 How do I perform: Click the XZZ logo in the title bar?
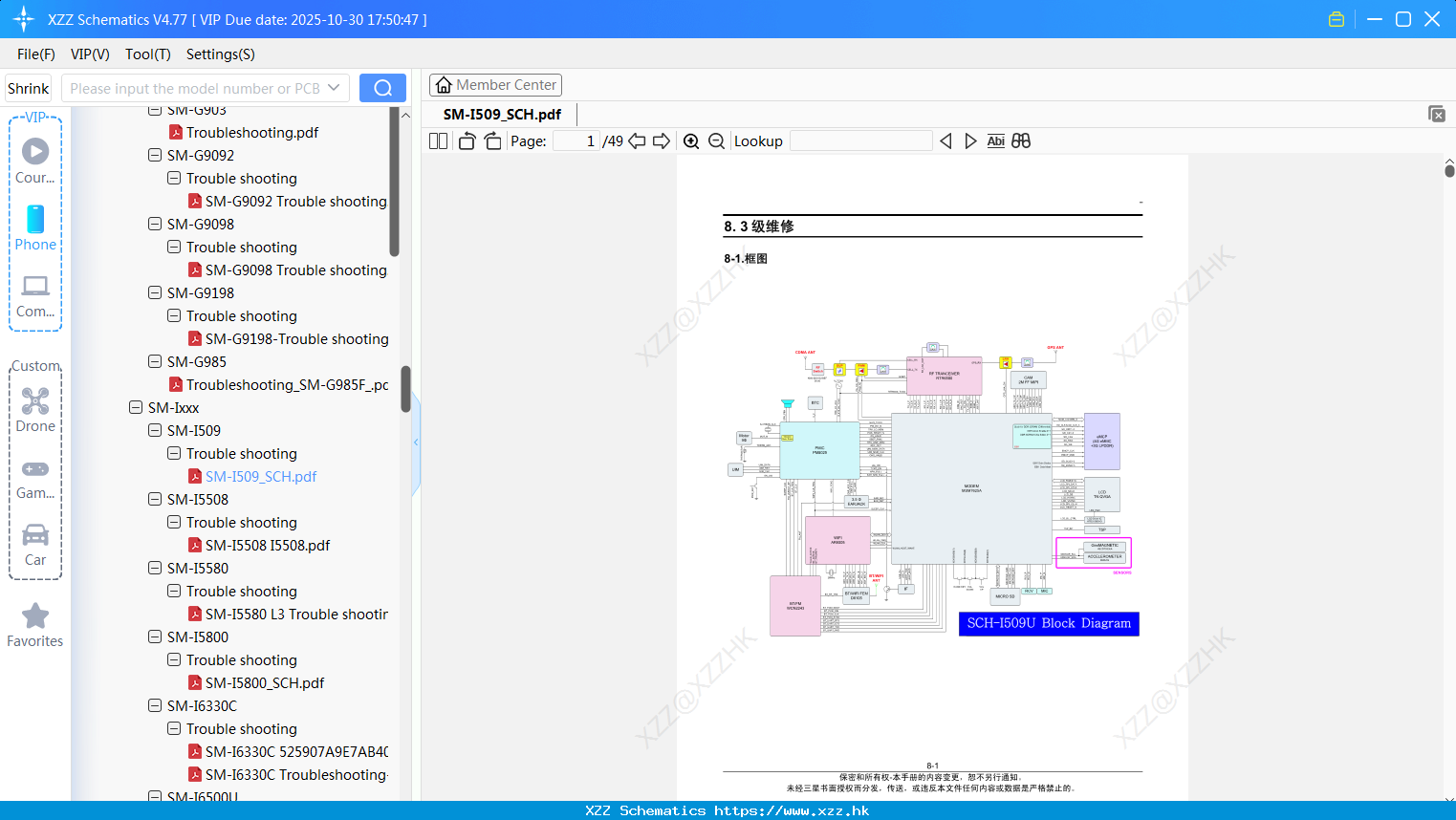tap(24, 19)
